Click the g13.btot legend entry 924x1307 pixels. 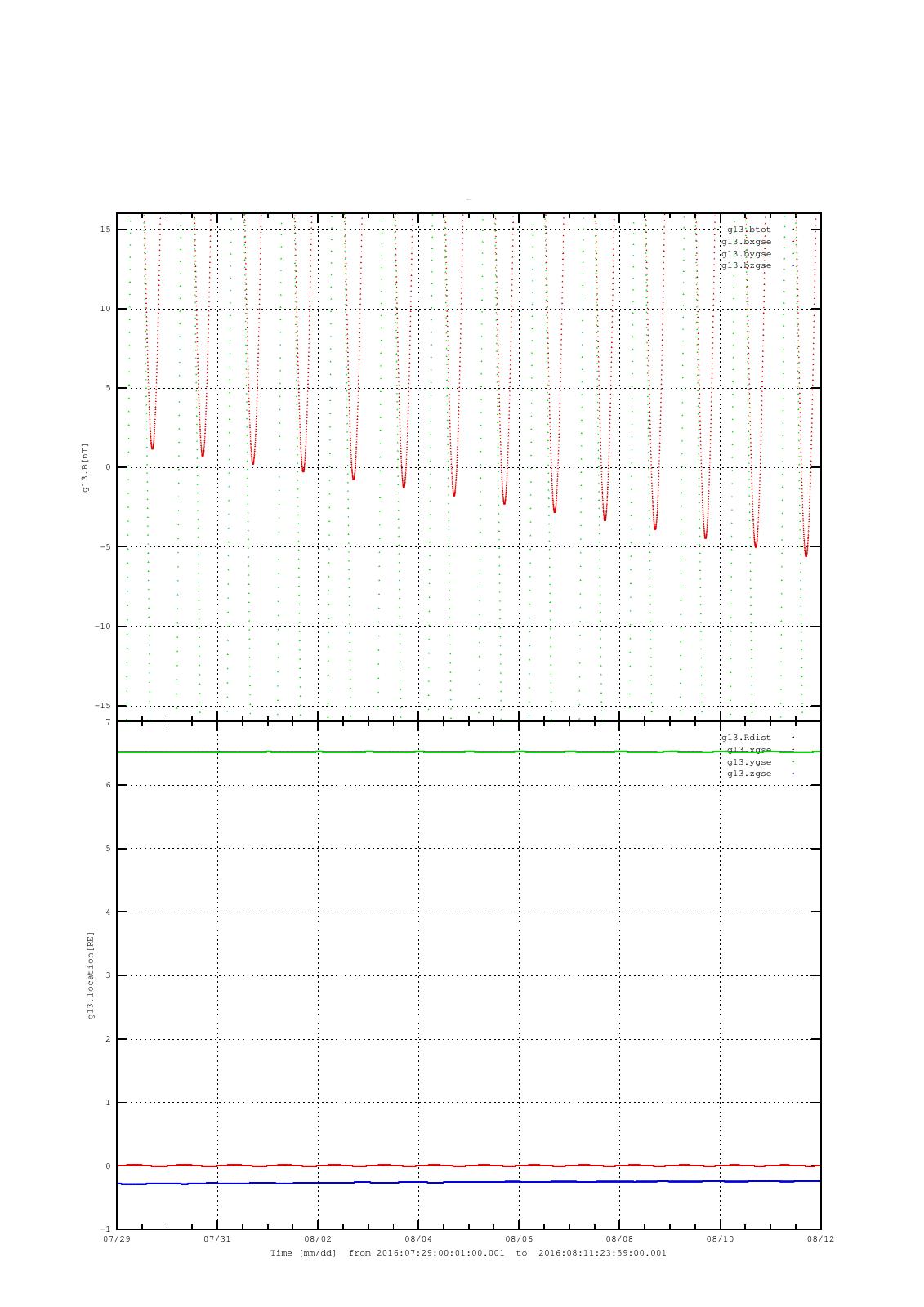click(x=749, y=230)
